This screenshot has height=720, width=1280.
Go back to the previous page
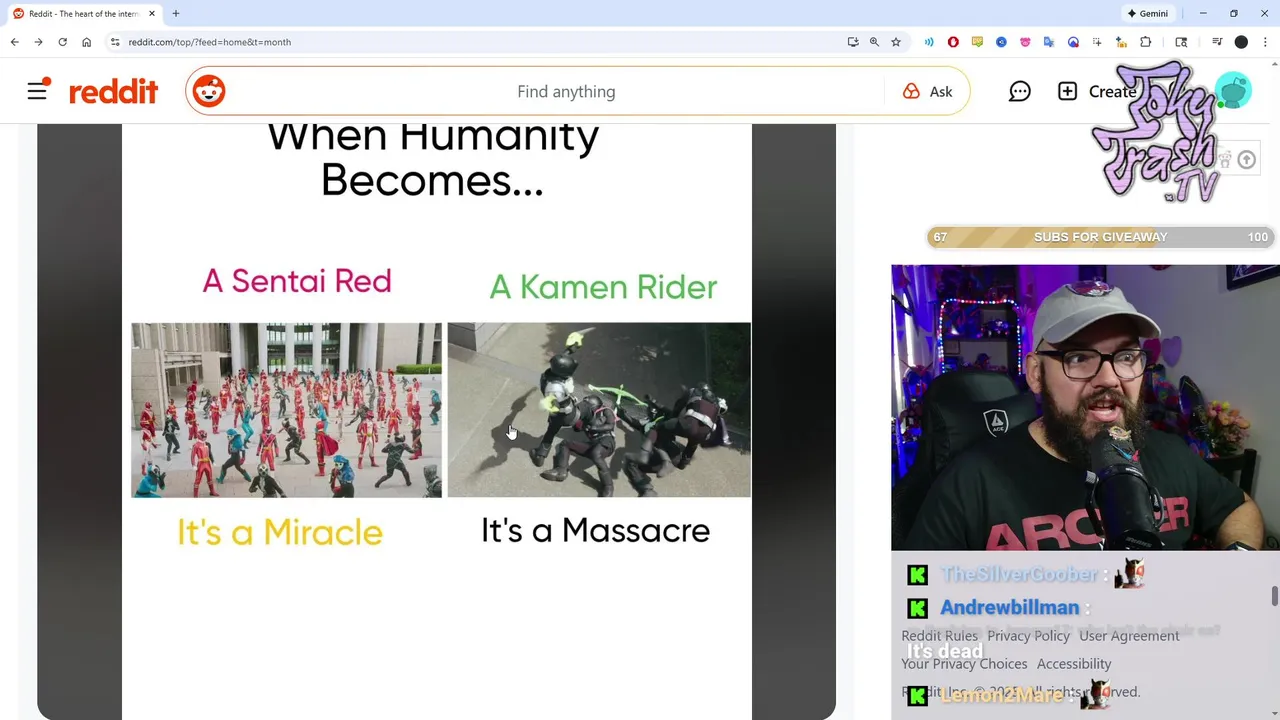point(14,42)
